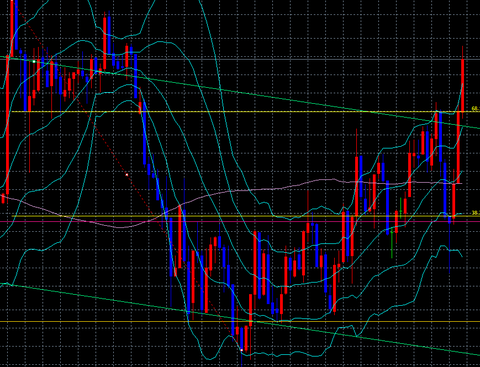Select the magenta horizontal line

[240, 221]
